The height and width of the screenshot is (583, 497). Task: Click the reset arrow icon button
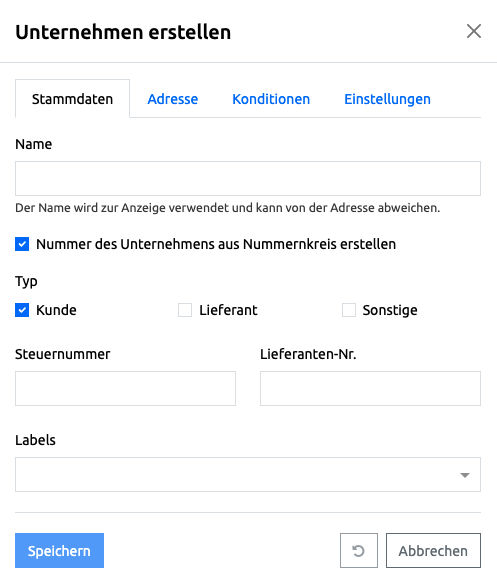click(x=359, y=550)
